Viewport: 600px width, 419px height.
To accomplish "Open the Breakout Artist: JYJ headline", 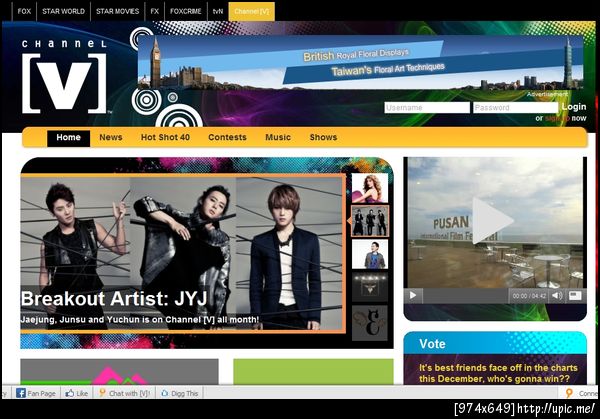I will [114, 298].
